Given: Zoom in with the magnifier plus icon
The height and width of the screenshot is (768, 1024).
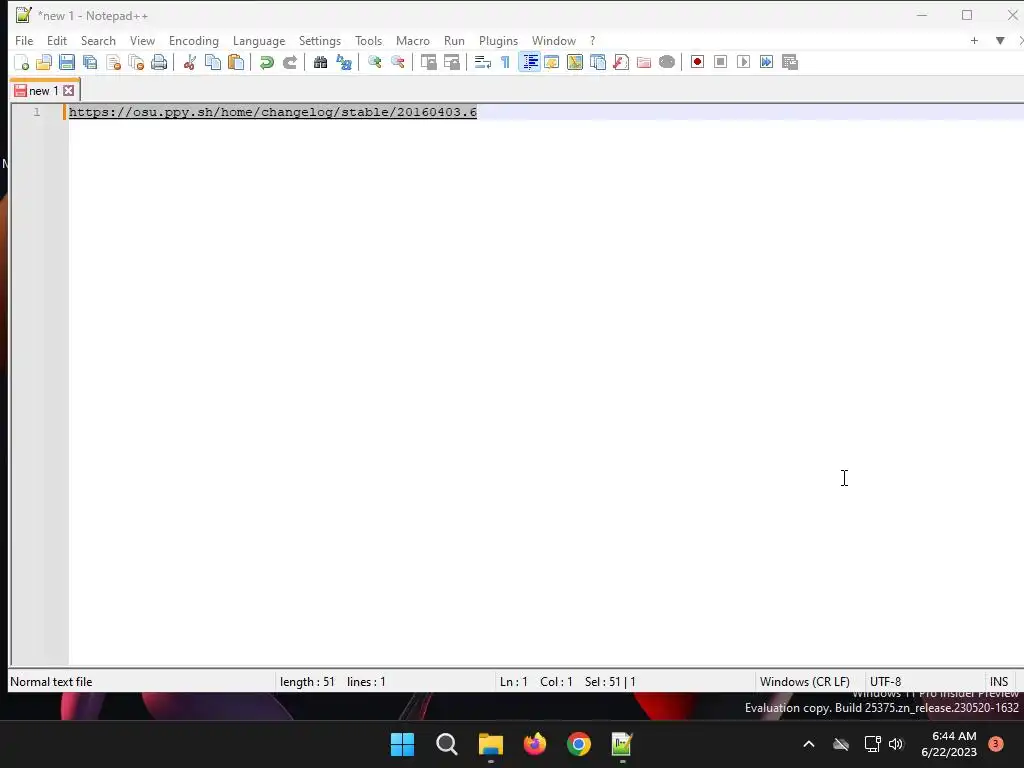Looking at the screenshot, I should 374,62.
